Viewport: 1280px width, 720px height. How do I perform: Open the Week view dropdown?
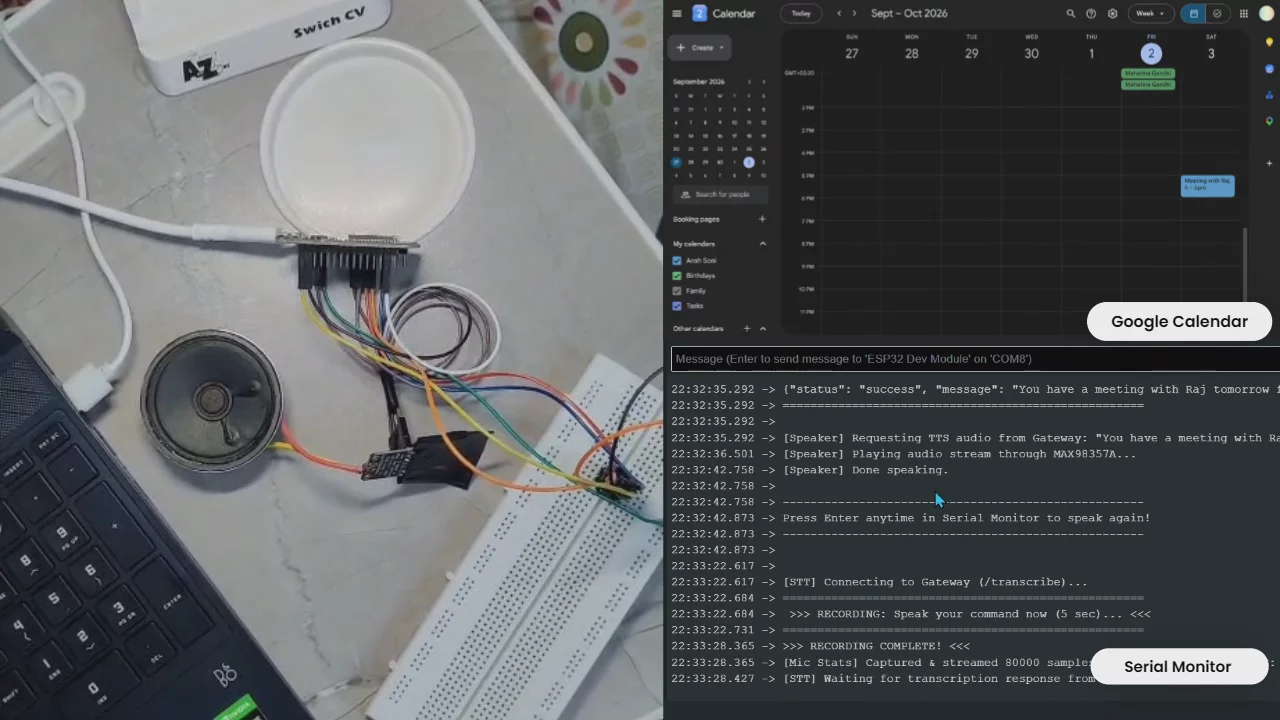pos(1152,14)
